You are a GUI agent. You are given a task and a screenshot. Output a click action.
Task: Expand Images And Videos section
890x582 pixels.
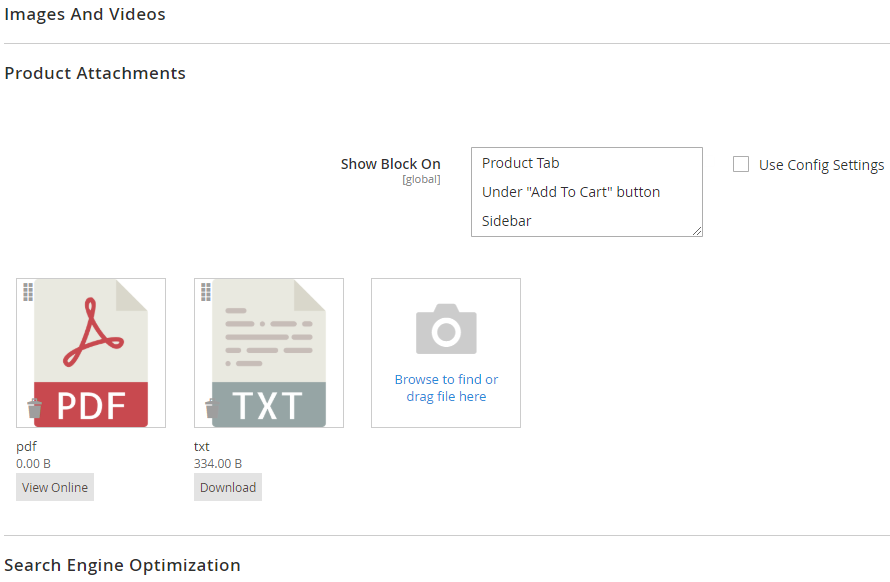pos(85,14)
